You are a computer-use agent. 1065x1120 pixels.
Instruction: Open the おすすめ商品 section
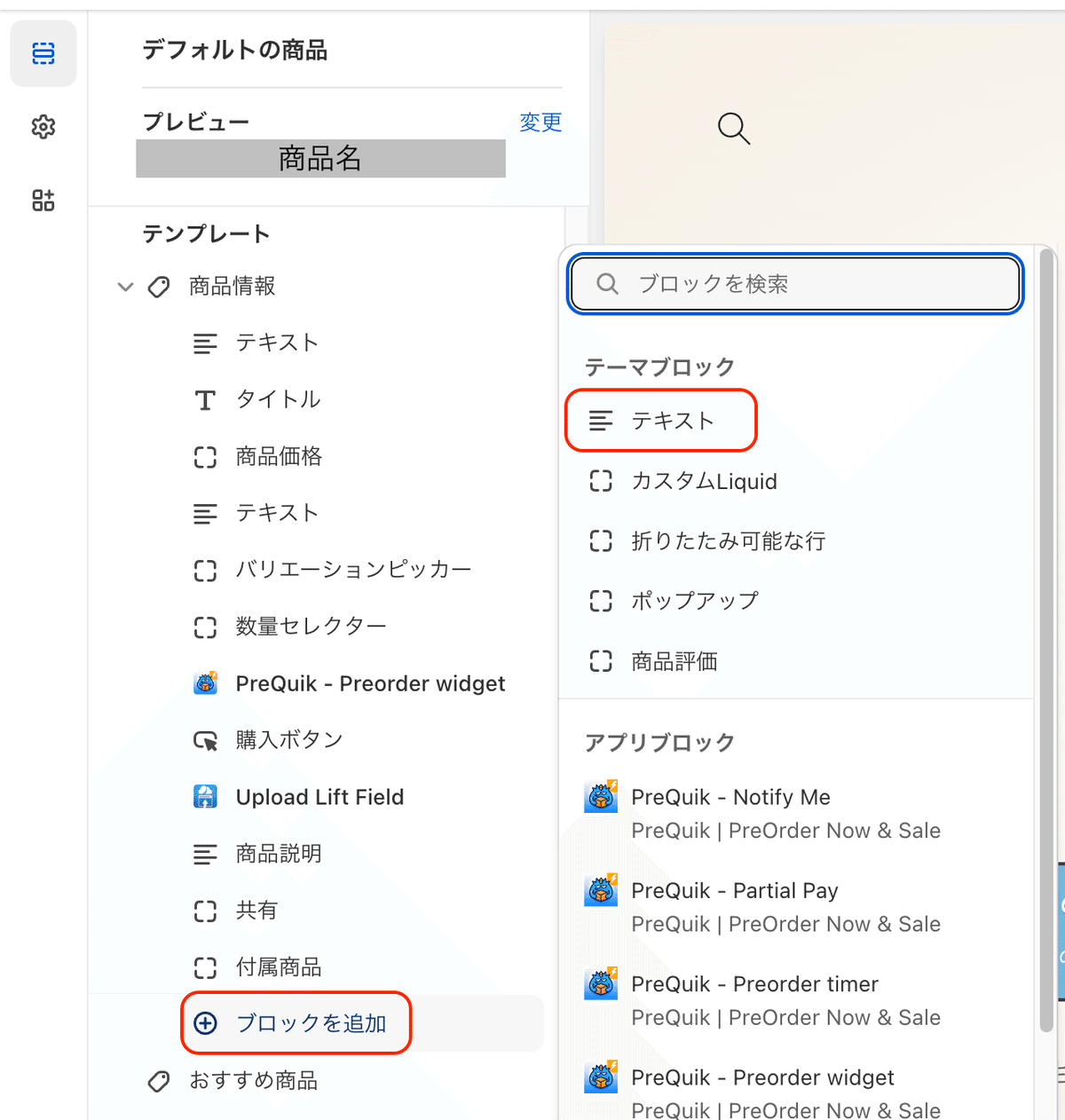(x=253, y=1080)
